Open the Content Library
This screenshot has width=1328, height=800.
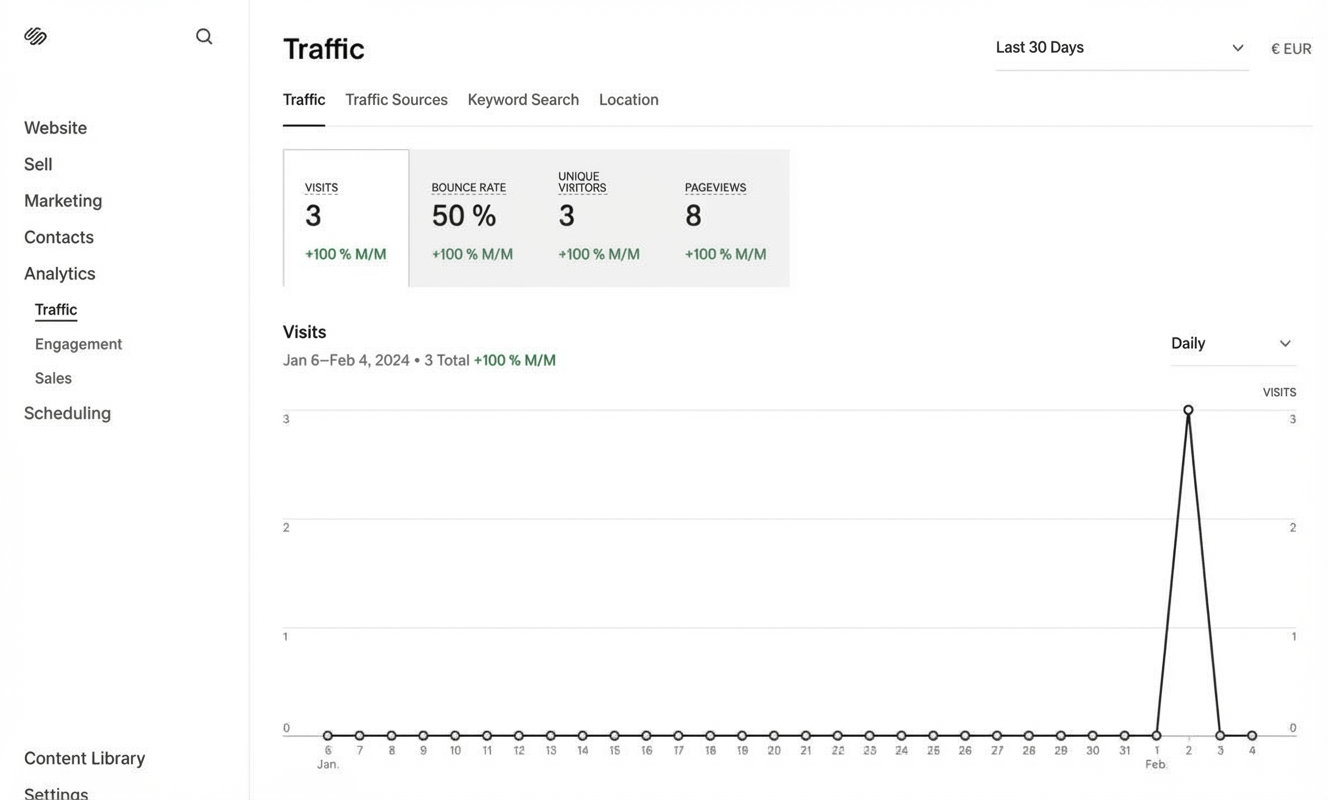click(84, 757)
